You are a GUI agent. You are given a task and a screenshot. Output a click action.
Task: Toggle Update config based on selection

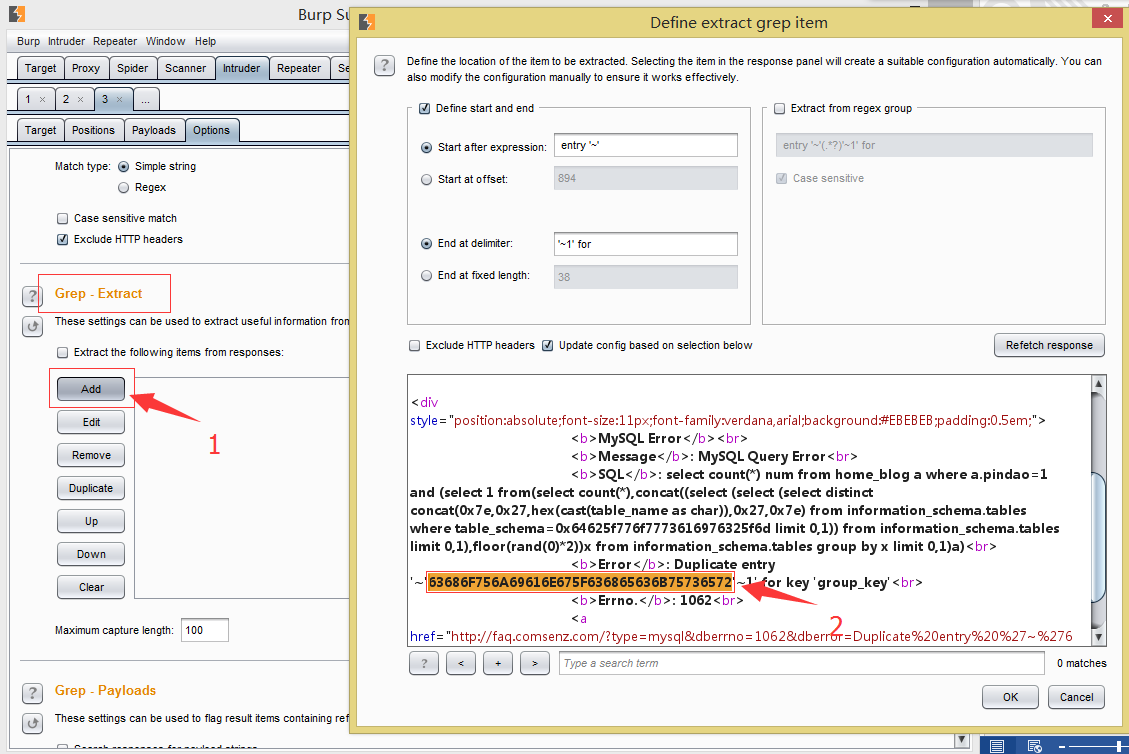[x=547, y=346]
